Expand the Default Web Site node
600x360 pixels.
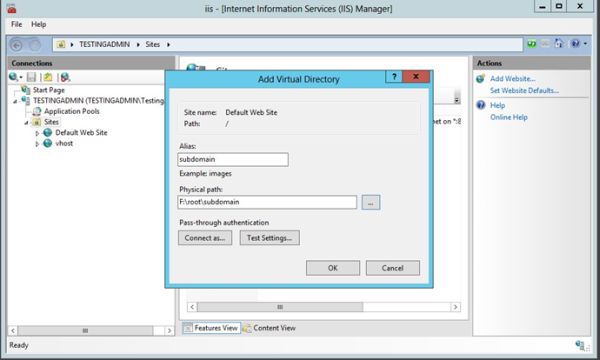37,134
